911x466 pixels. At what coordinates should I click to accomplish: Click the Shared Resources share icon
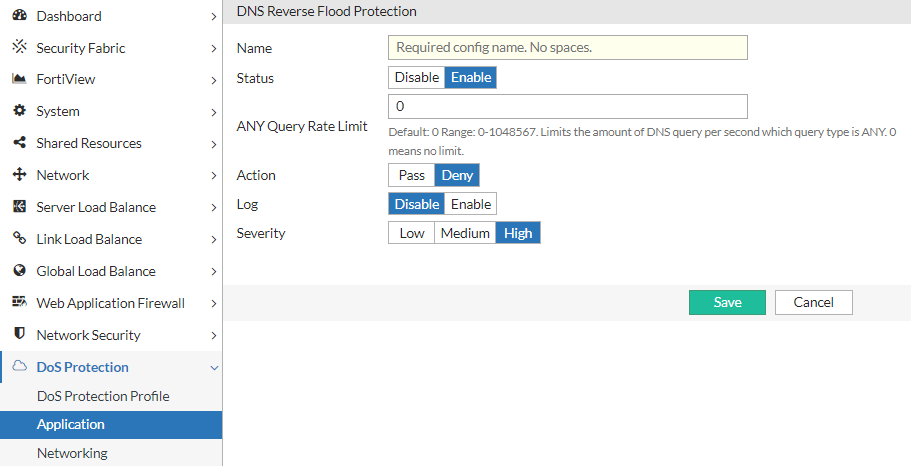coord(18,143)
